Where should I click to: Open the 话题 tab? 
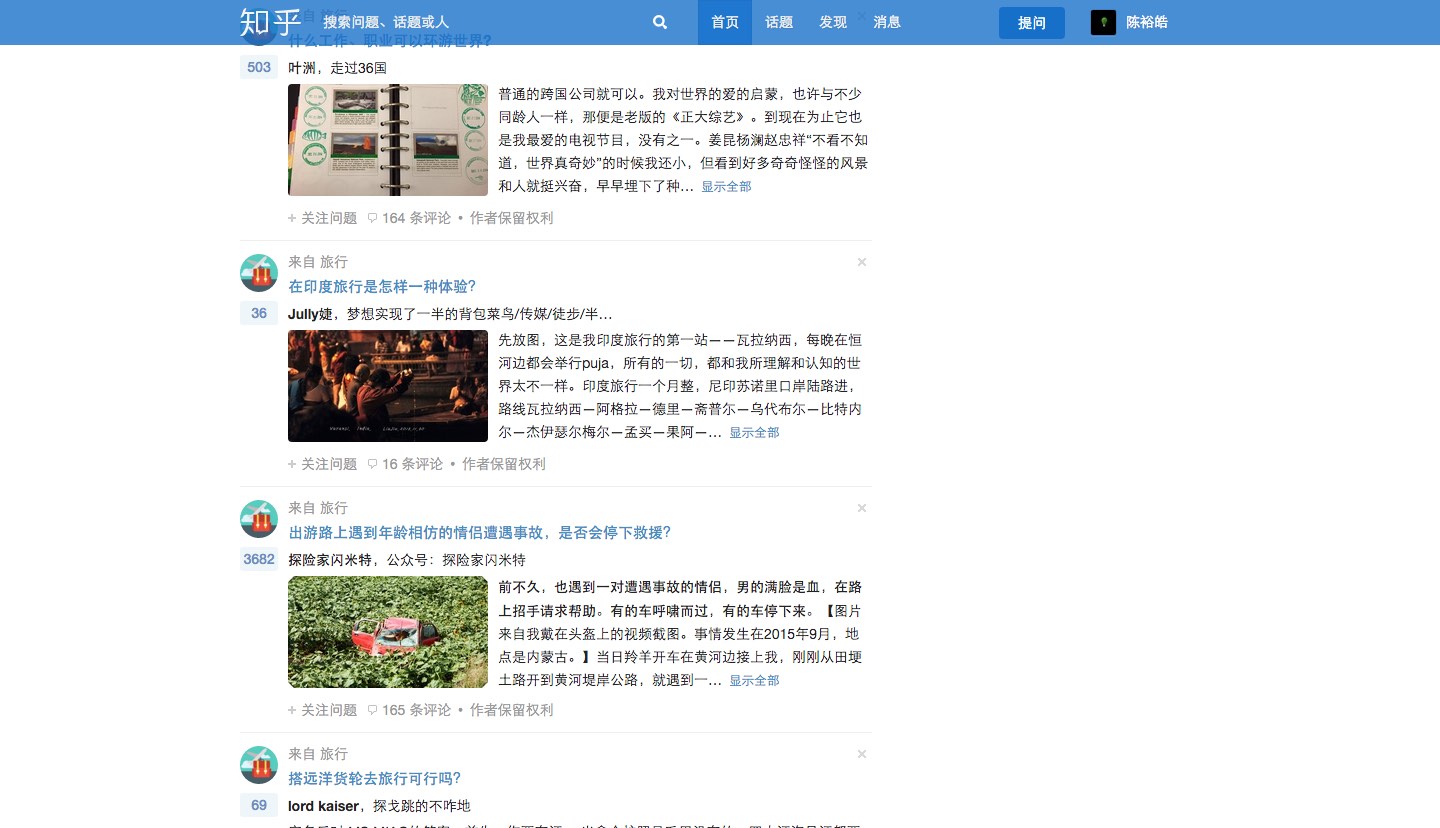[779, 22]
